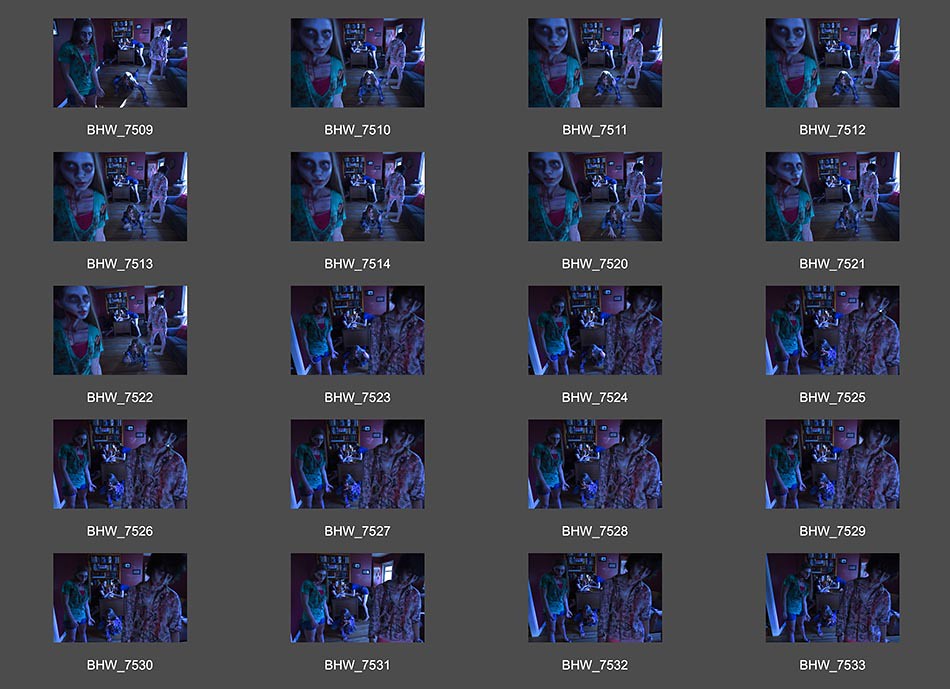950x689 pixels.
Task: Select the BHW_7523 photo
Action: 357,330
